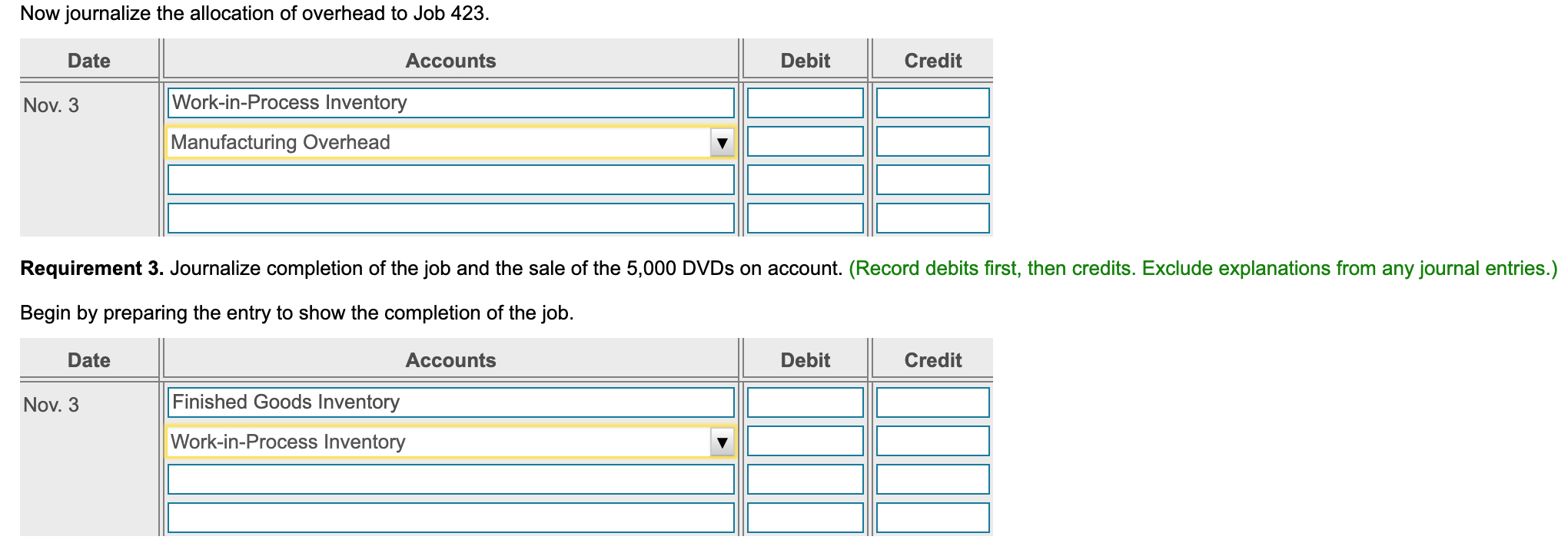The height and width of the screenshot is (553, 1568).
Task: Click fourth-row credit field in overhead entry
Action: click(x=933, y=218)
